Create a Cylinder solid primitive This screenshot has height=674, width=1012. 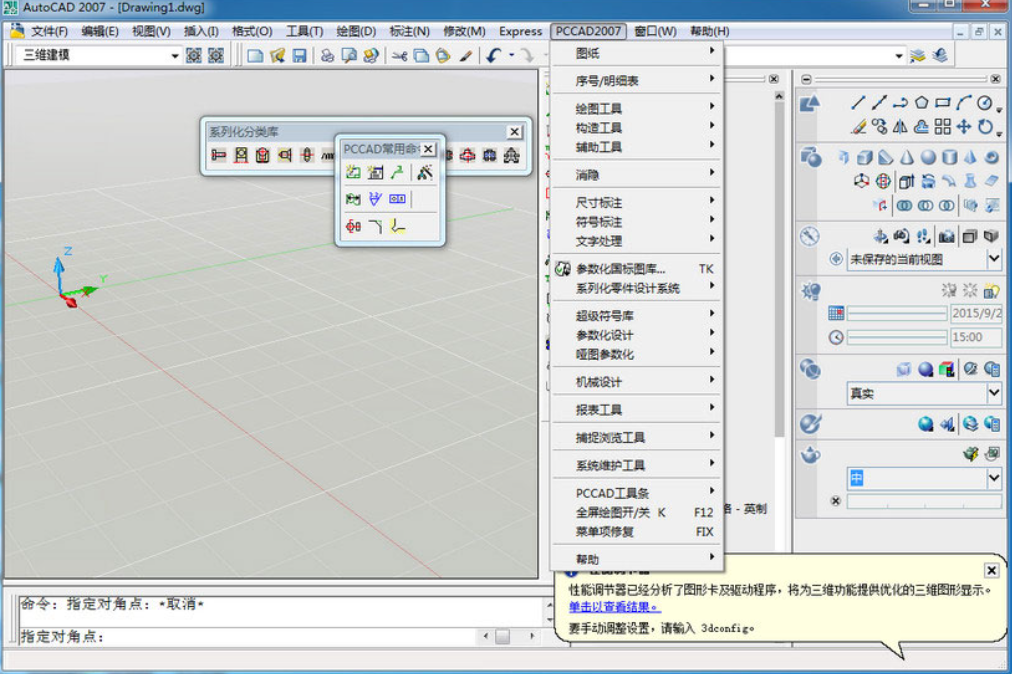coord(949,158)
